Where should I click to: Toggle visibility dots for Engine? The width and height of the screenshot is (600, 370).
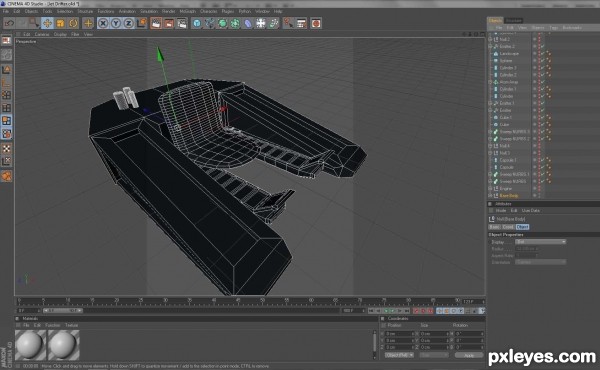[x=539, y=189]
